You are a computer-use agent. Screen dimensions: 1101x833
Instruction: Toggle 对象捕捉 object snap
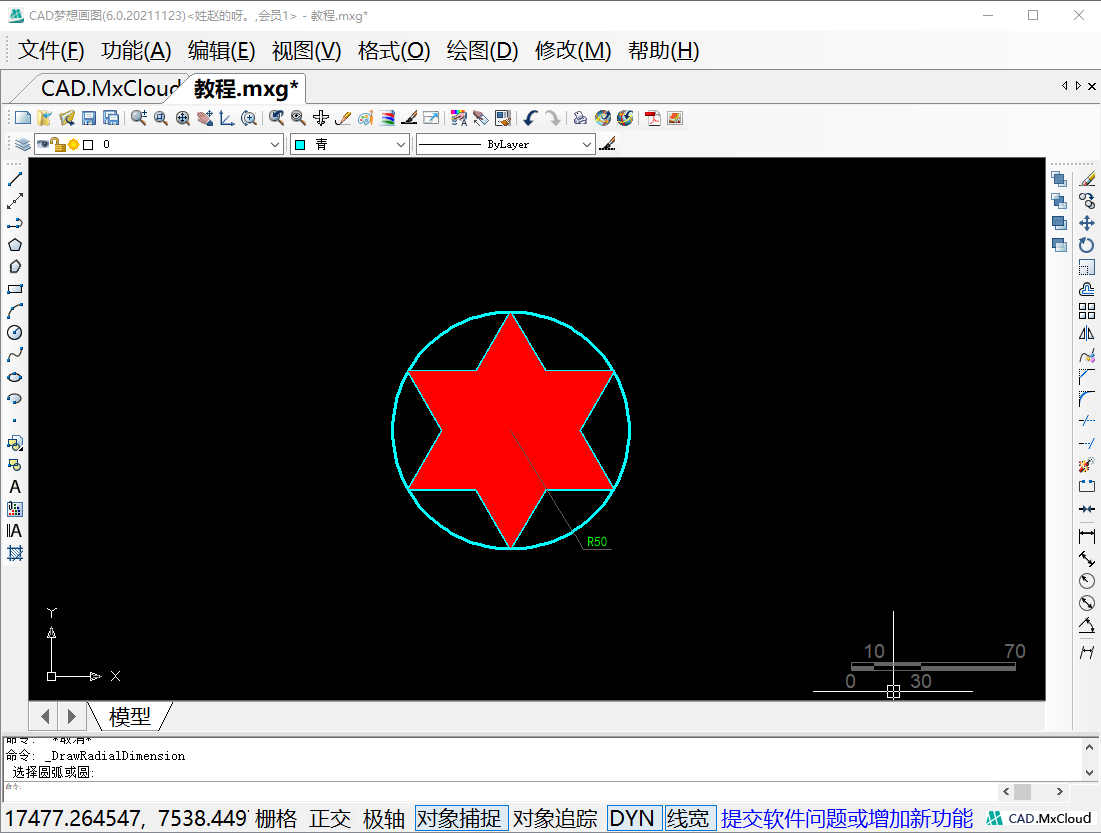click(461, 818)
